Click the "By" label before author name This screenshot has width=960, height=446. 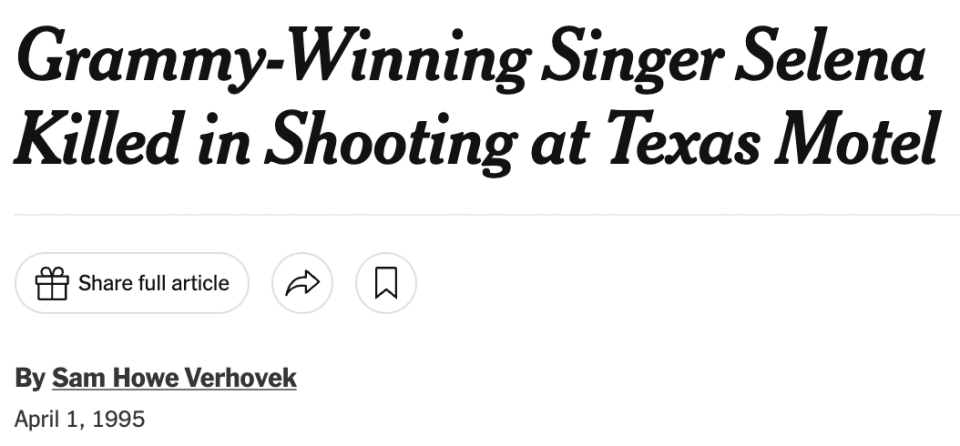28,379
